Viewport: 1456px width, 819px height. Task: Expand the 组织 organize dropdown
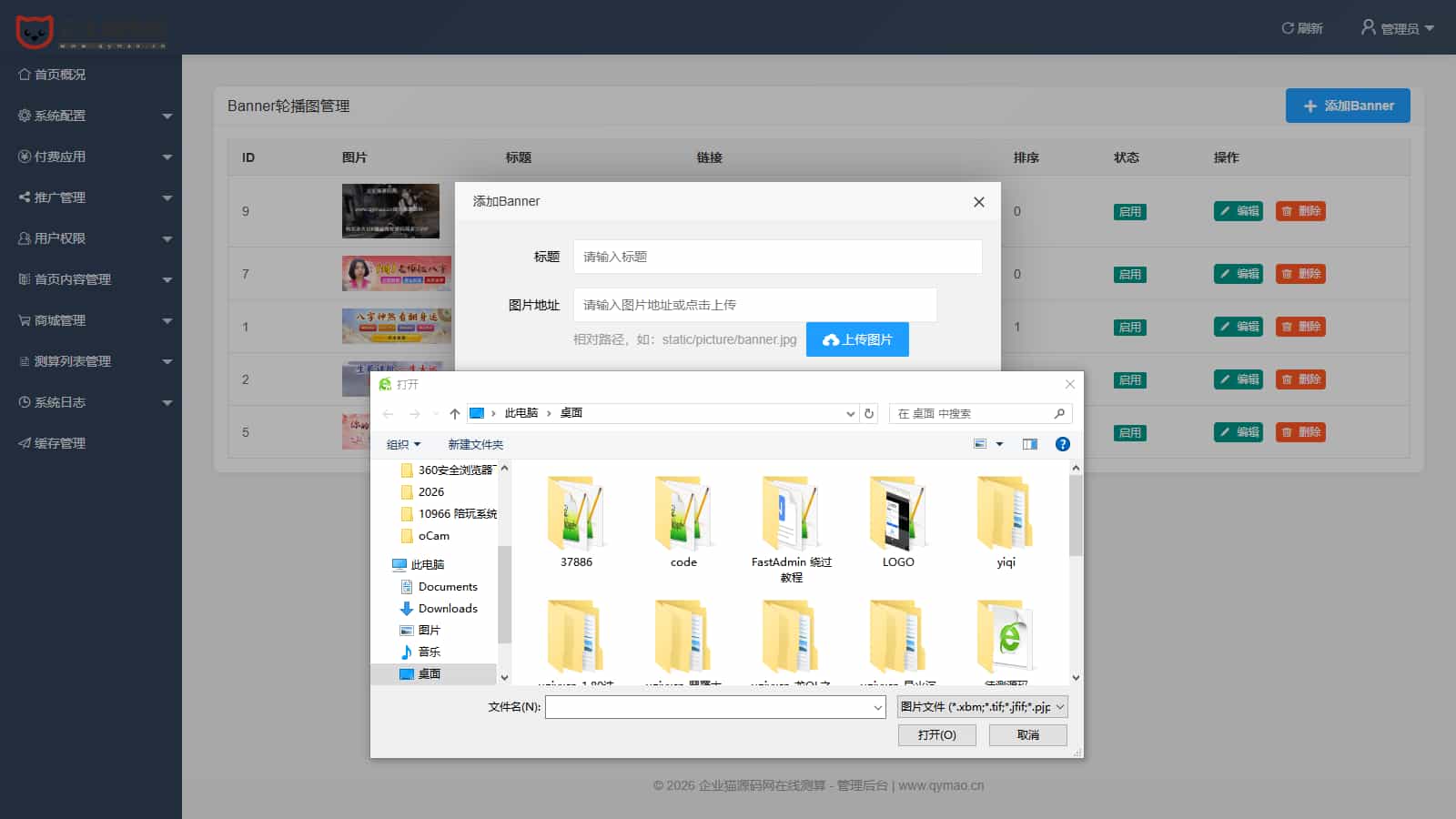tap(403, 445)
